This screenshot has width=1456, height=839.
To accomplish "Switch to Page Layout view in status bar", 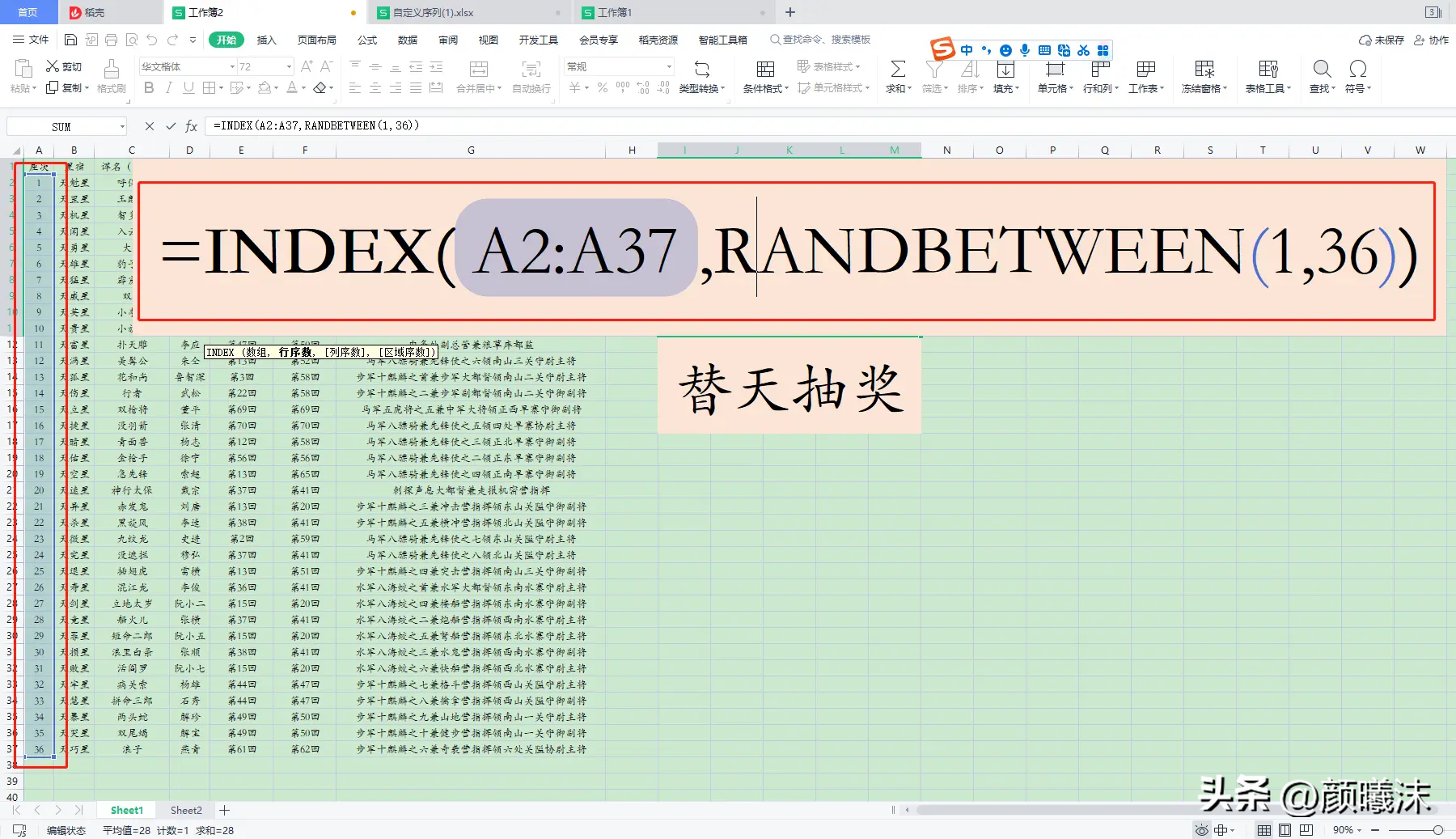I will click(1285, 830).
